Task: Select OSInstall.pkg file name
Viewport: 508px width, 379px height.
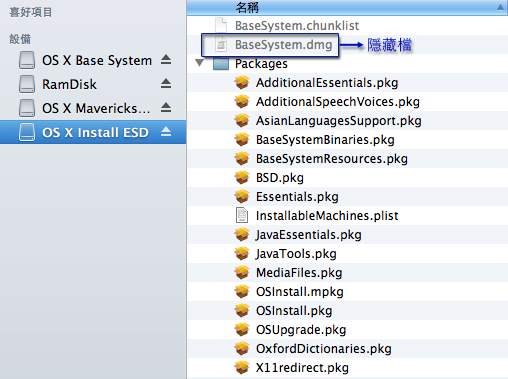Action: [x=294, y=311]
